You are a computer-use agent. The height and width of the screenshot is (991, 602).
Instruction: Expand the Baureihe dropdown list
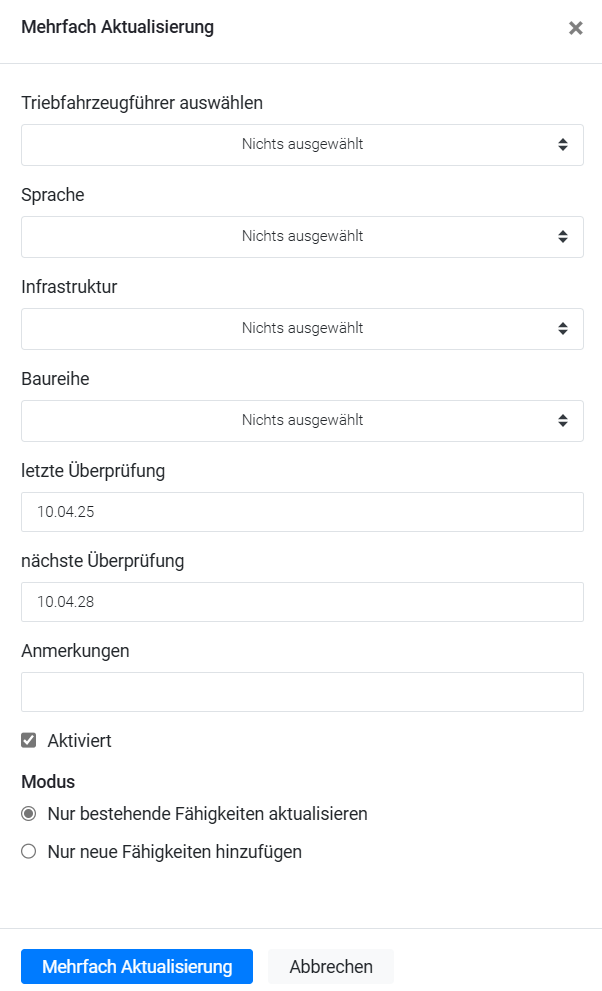click(x=301, y=421)
